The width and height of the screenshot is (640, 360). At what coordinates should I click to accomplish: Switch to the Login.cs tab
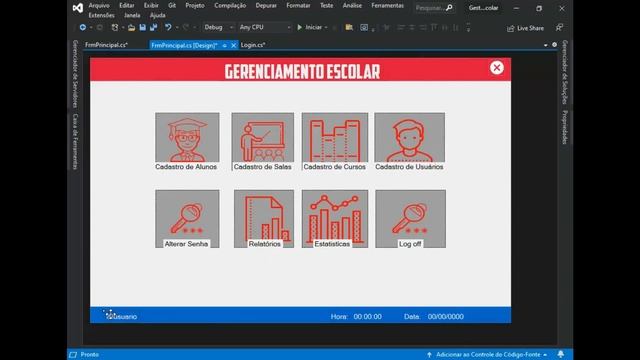[253, 45]
